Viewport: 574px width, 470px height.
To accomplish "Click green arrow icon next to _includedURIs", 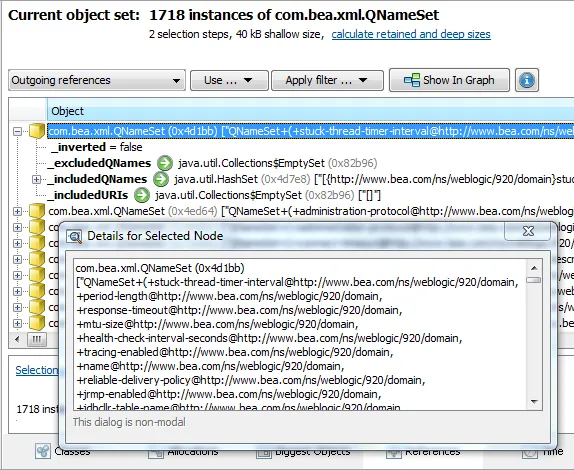I will pyautogui.click(x=142, y=195).
